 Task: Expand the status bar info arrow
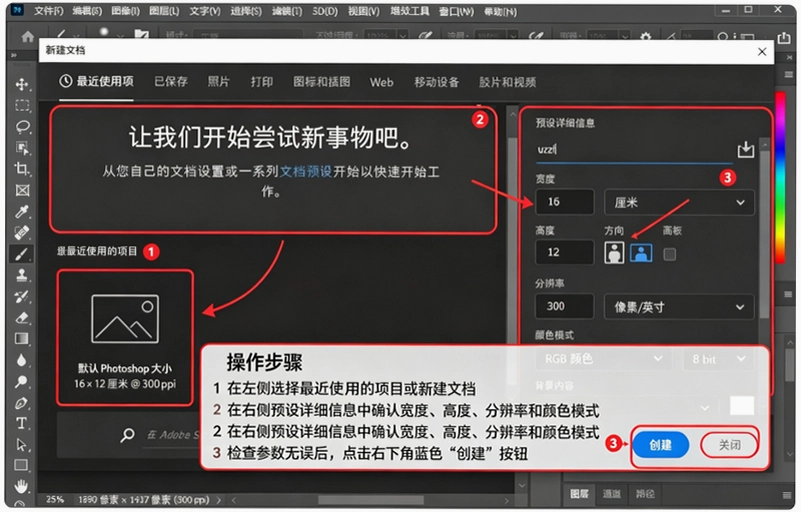219,500
